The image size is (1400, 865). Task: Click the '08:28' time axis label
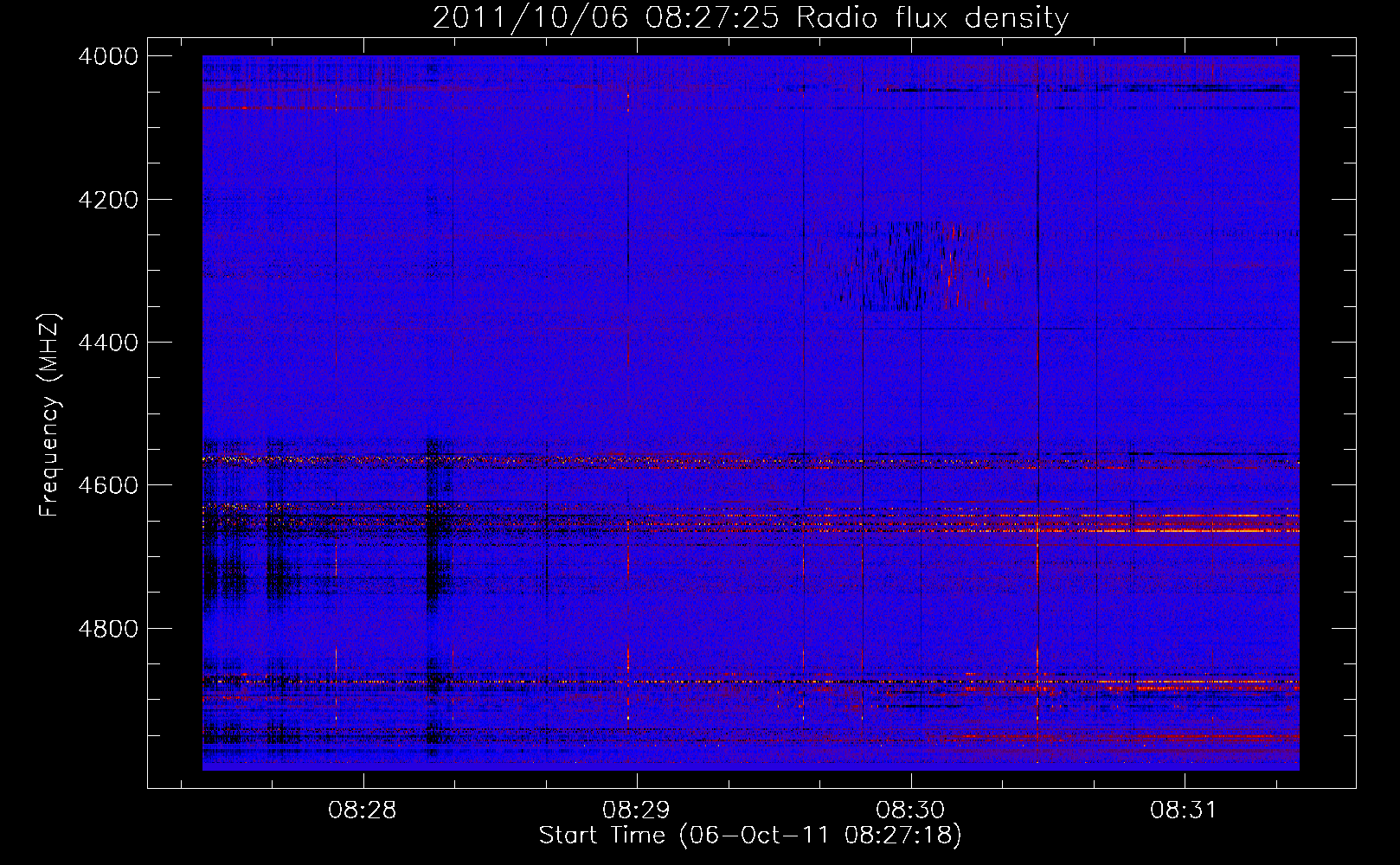coord(363,811)
